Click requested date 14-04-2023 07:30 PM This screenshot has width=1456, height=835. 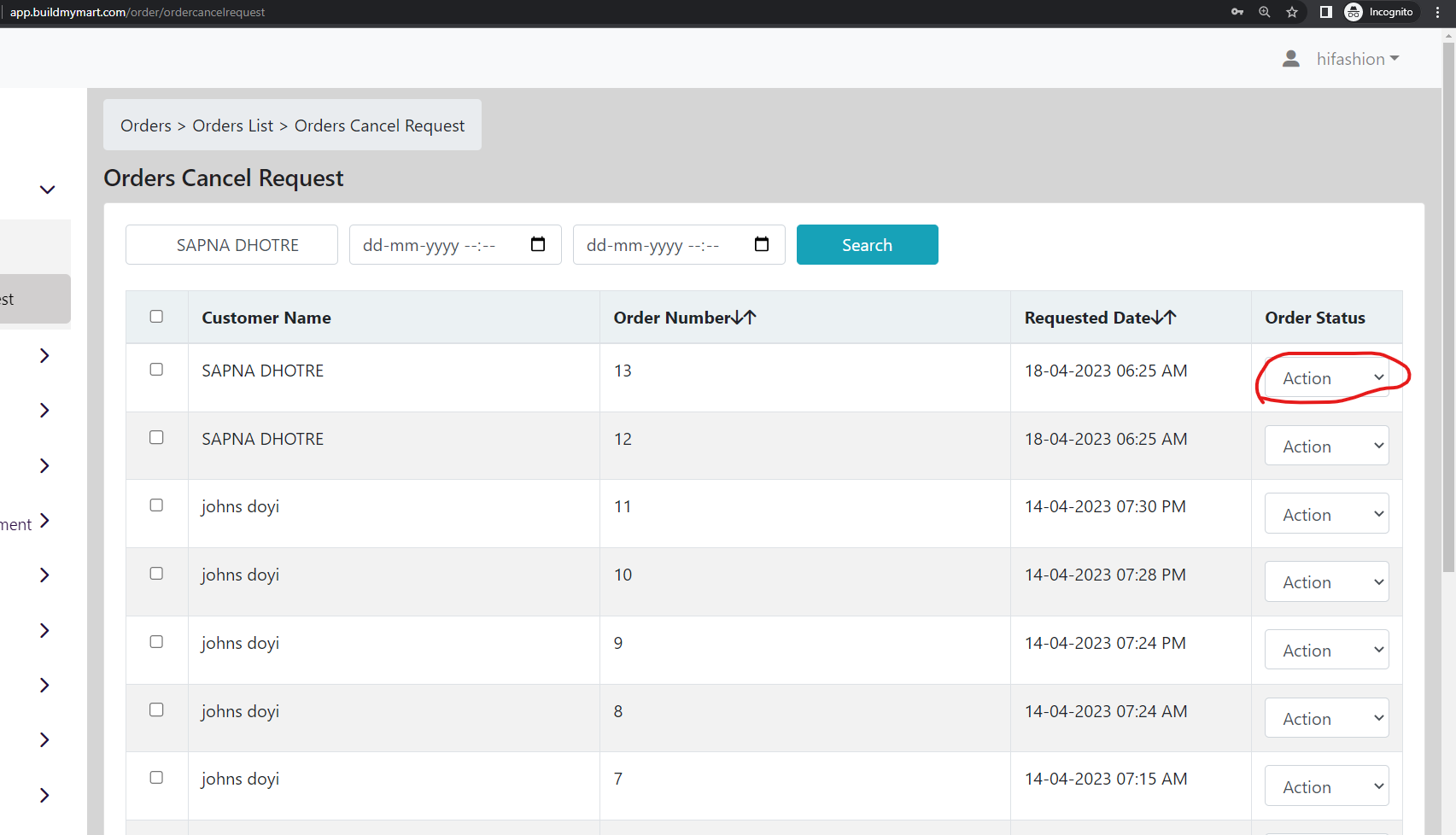pyautogui.click(x=1105, y=506)
